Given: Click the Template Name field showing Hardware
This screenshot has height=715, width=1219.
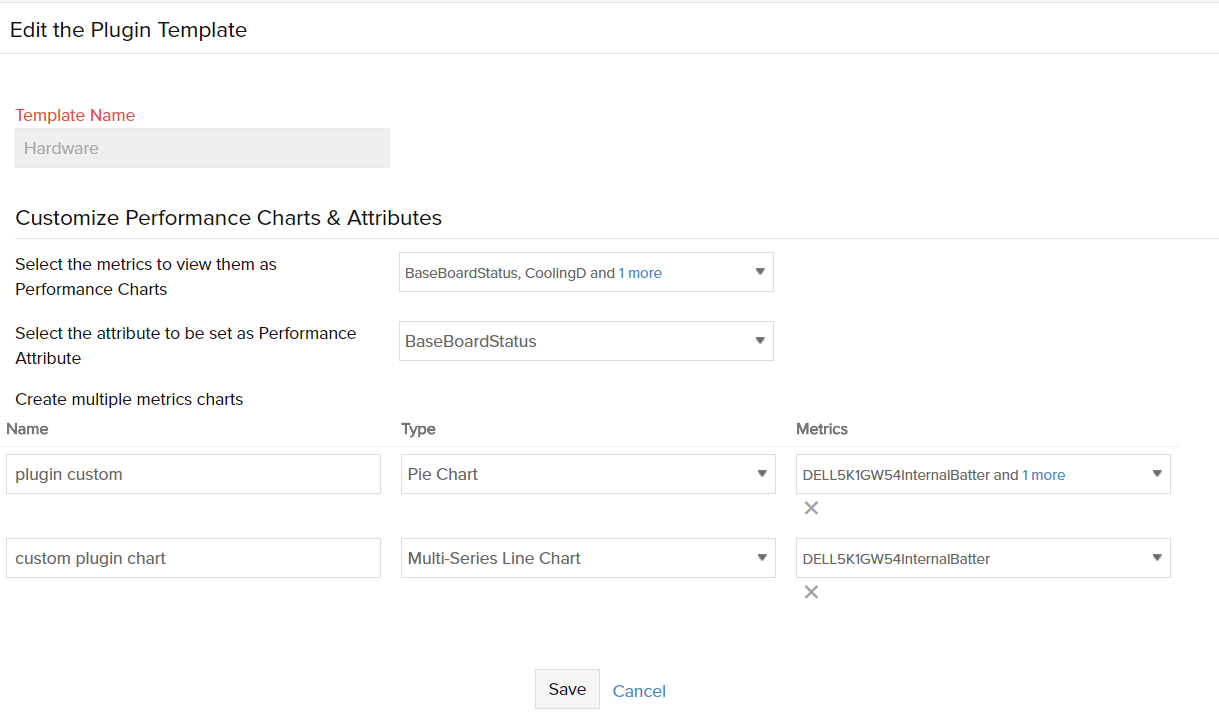Looking at the screenshot, I should 202,148.
